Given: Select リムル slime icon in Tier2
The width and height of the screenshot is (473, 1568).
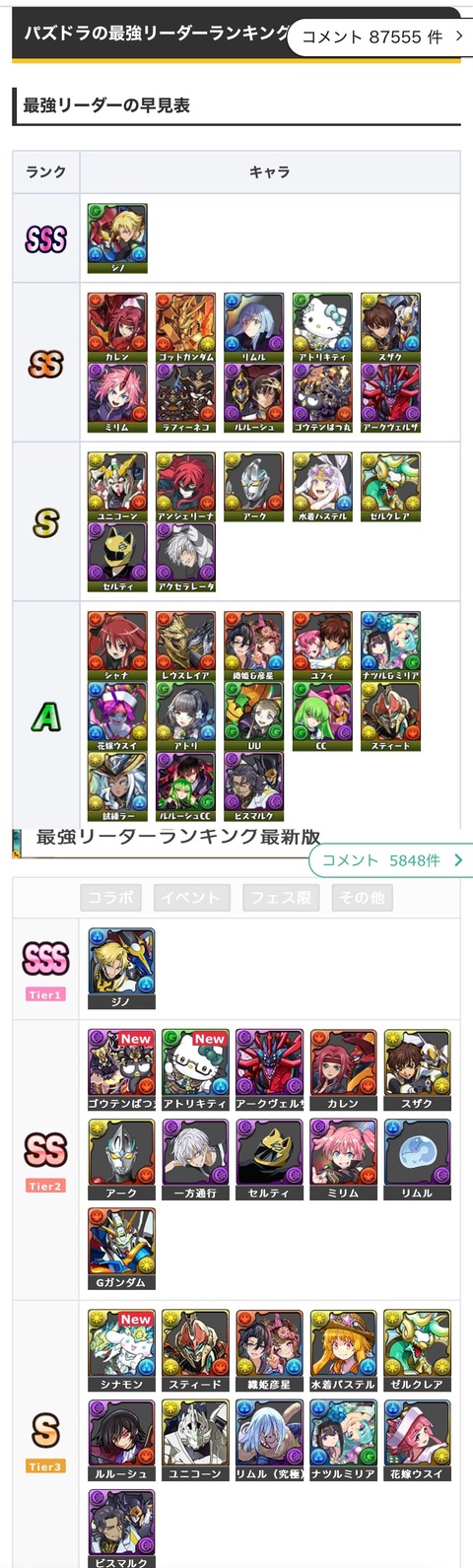Looking at the screenshot, I should click(417, 1159).
